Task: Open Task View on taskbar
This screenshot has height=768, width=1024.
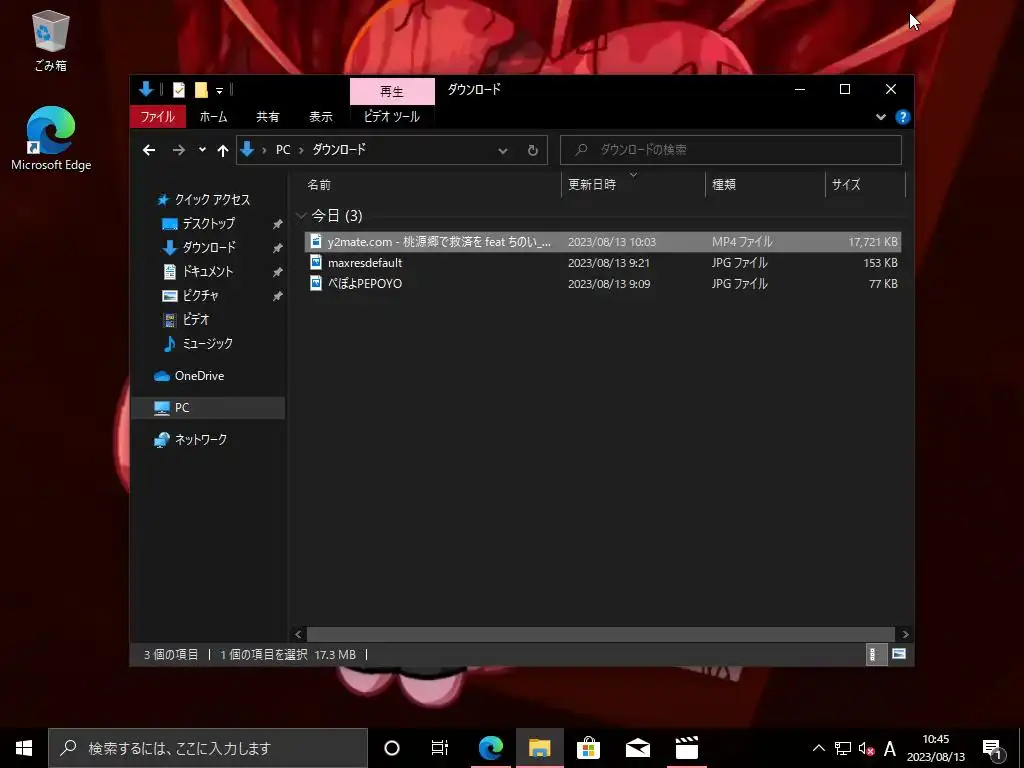Action: (440, 748)
